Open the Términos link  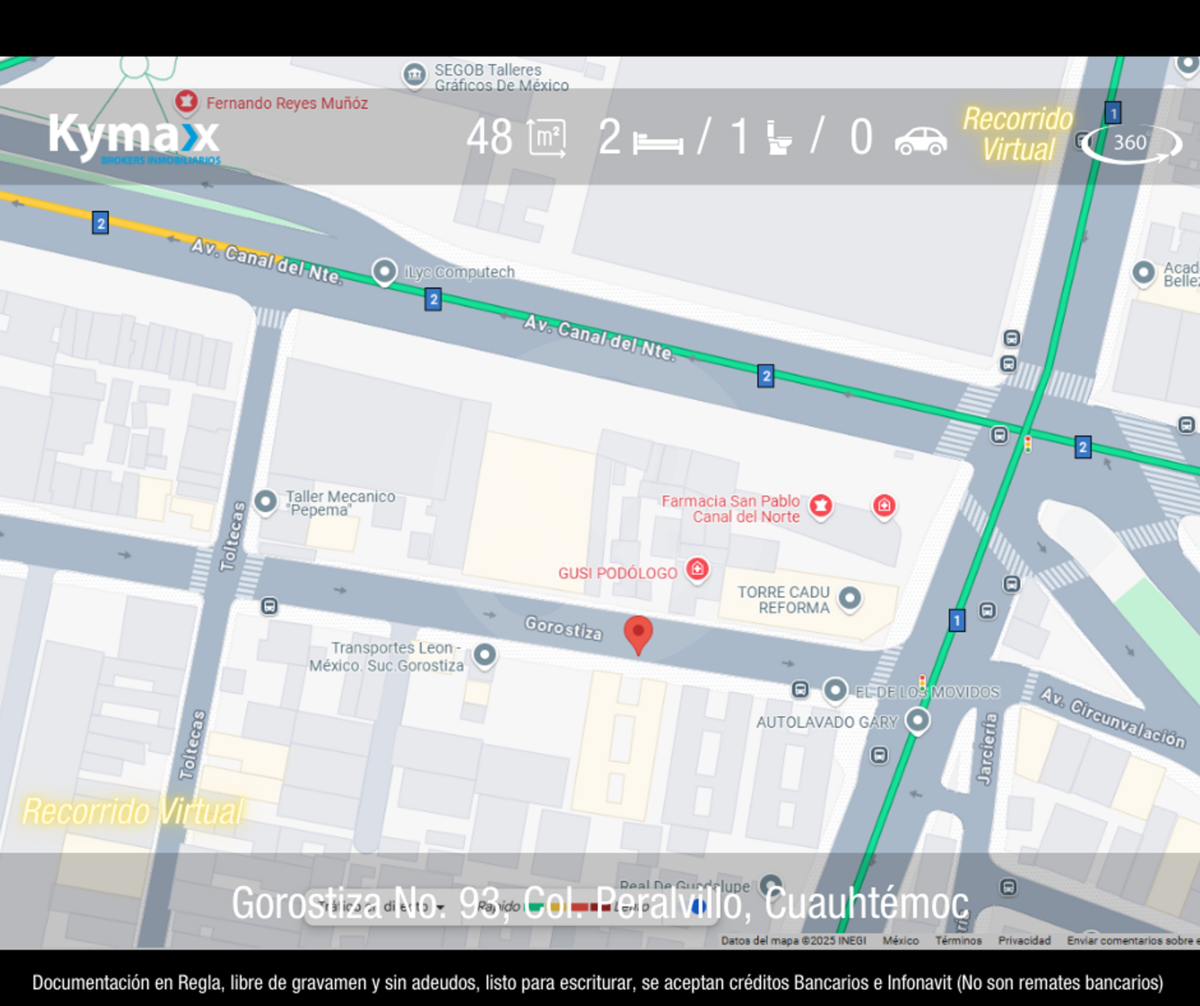pyautogui.click(x=959, y=941)
